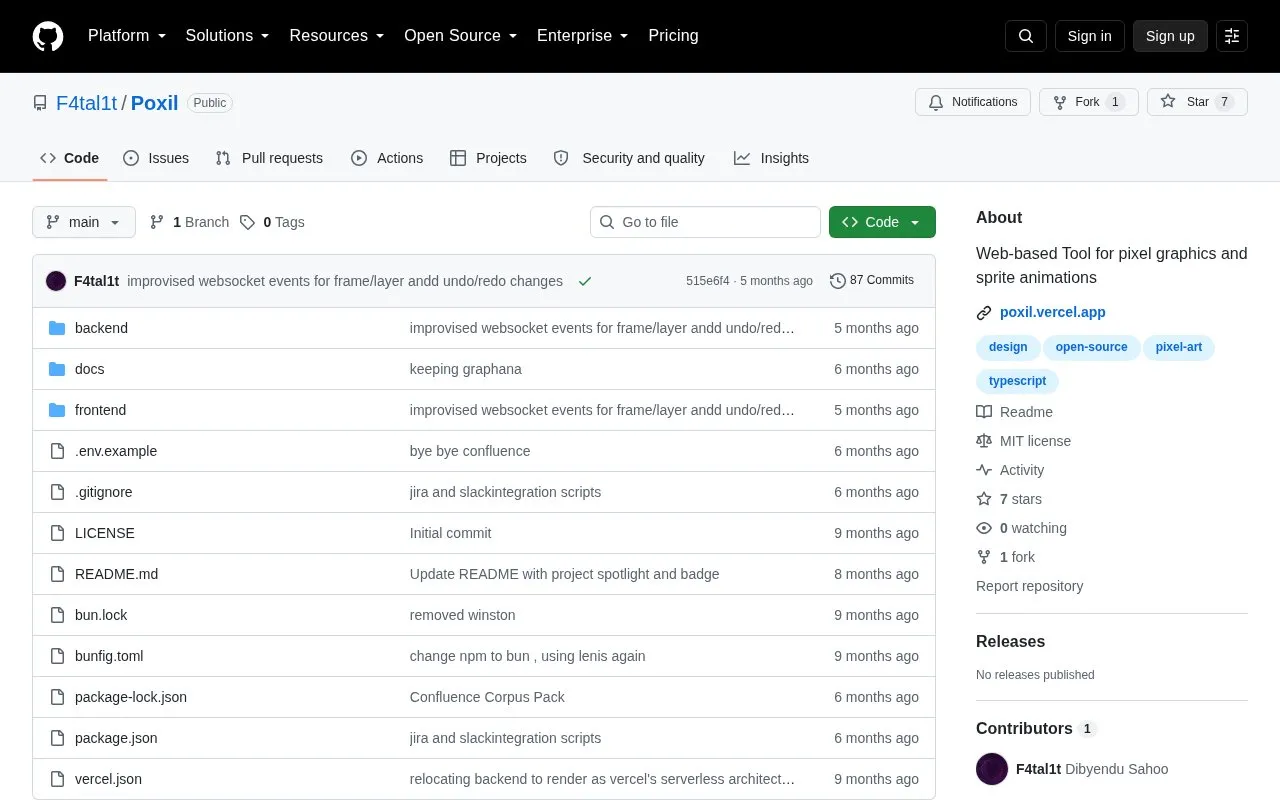Click the pixel-art topic tag

coord(1179,347)
